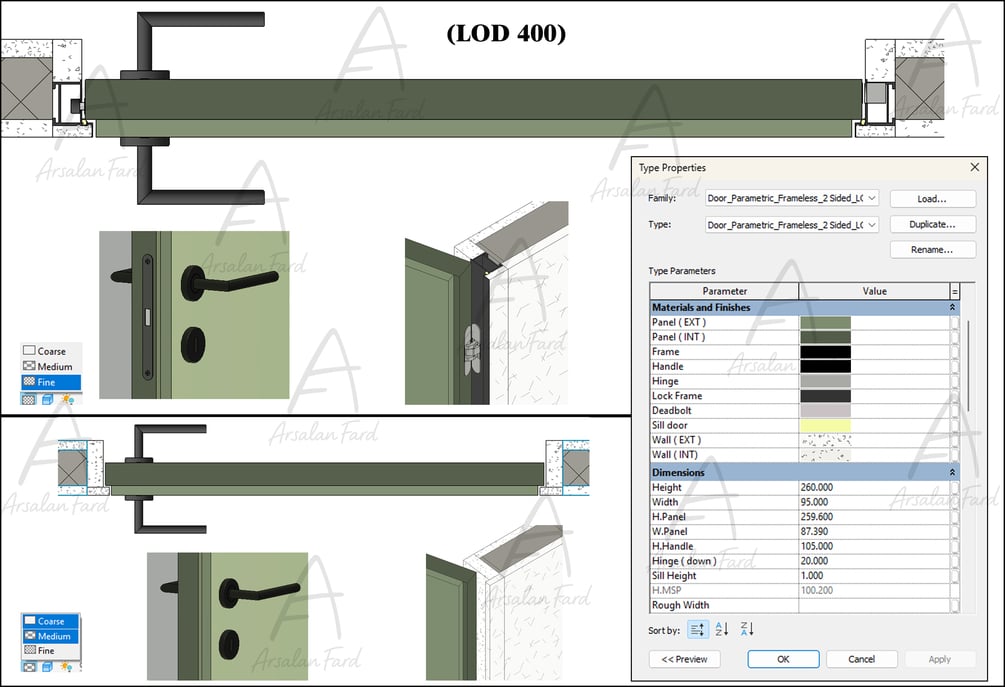Click associate button on the Width row
The height and width of the screenshot is (687, 1005).
pyautogui.click(x=954, y=502)
